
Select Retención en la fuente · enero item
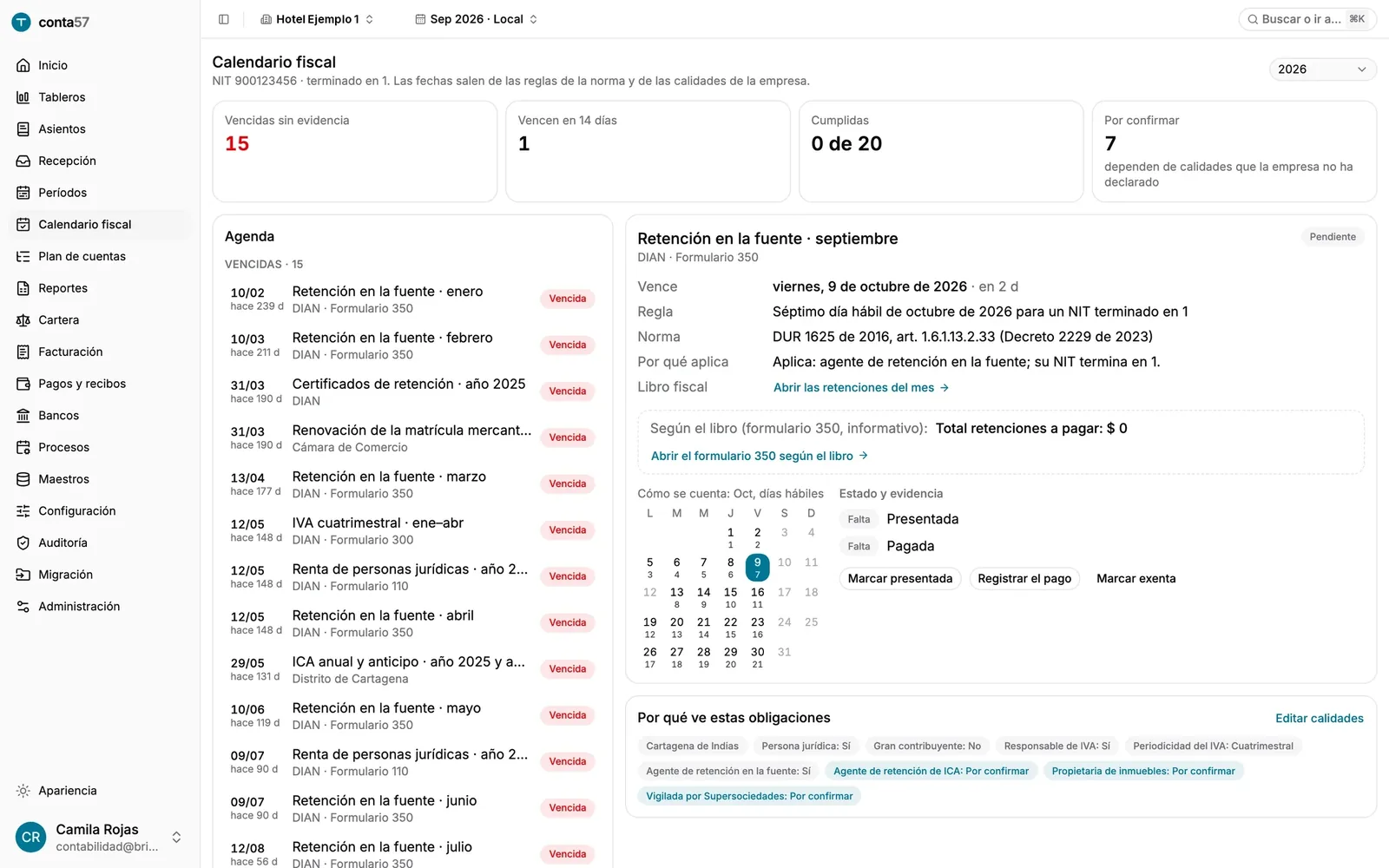tap(411, 299)
